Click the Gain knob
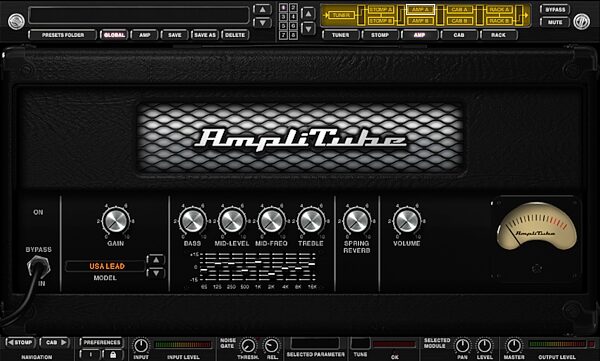This screenshot has width=600, height=361. [x=116, y=221]
